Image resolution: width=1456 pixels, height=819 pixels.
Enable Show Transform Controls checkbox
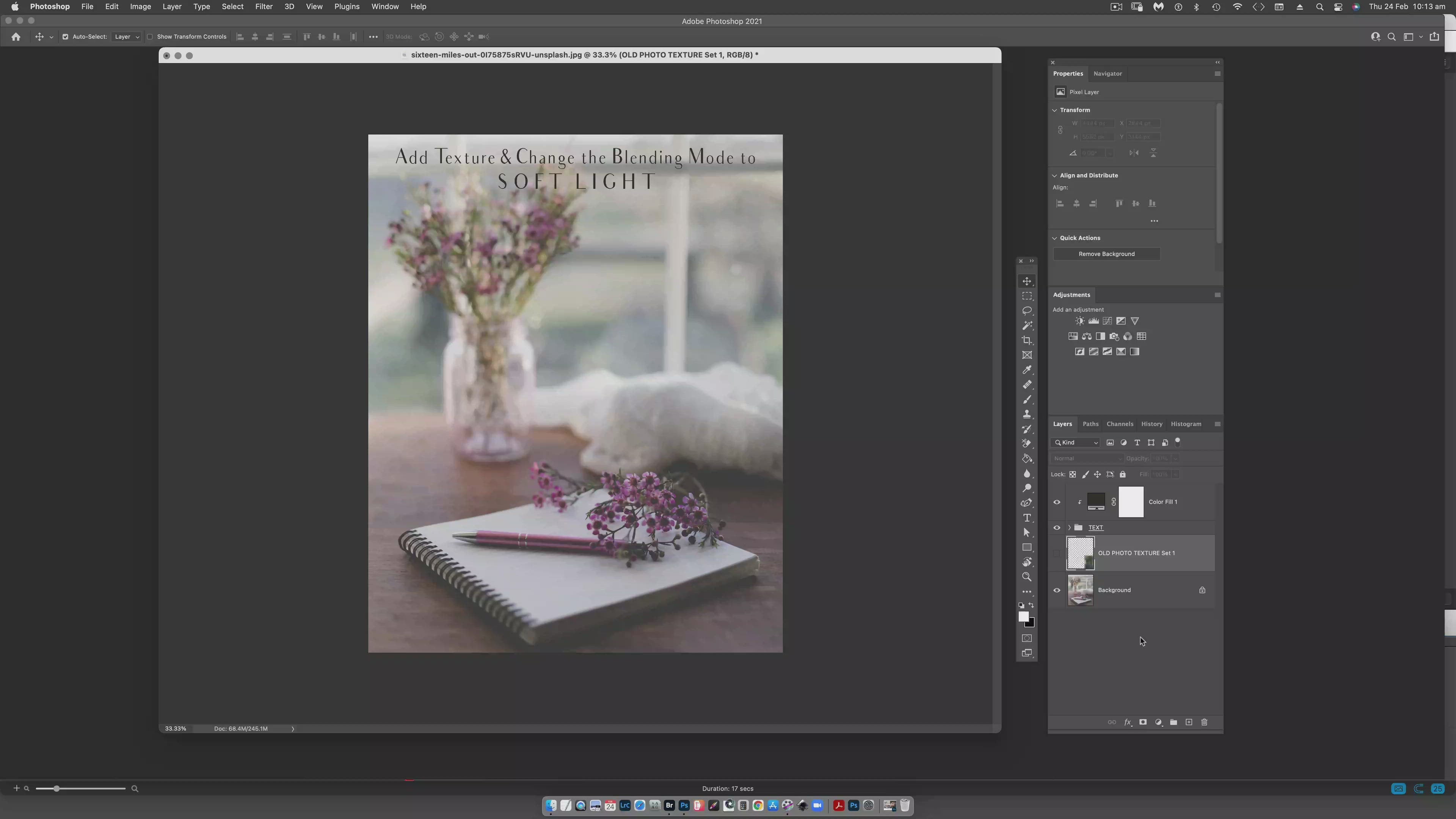[150, 37]
